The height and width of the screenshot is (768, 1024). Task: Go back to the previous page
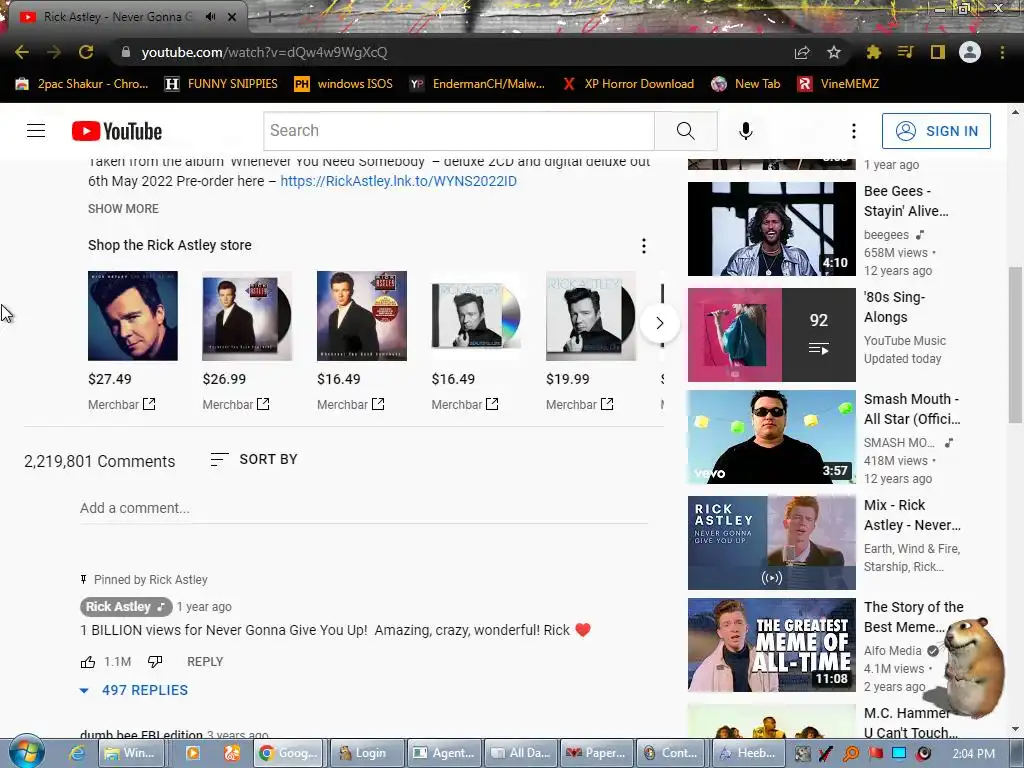point(22,52)
